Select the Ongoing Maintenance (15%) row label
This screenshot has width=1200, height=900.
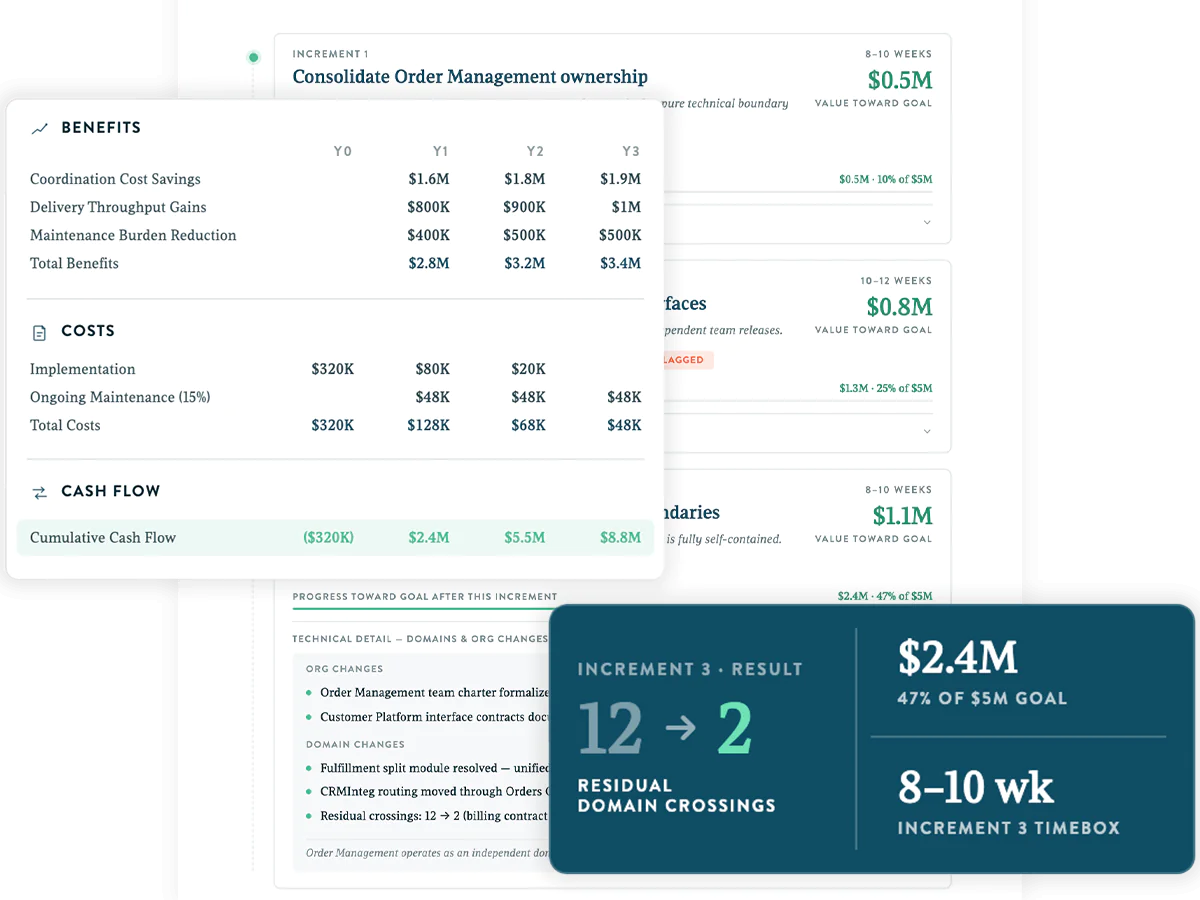[120, 397]
